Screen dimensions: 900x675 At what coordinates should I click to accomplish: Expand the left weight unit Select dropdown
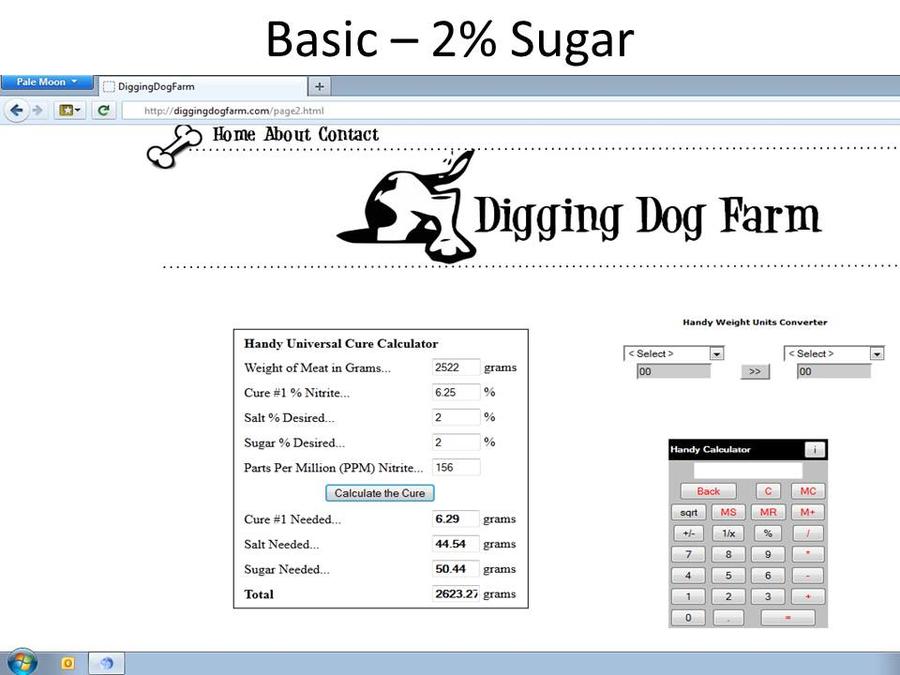pyautogui.click(x=673, y=353)
